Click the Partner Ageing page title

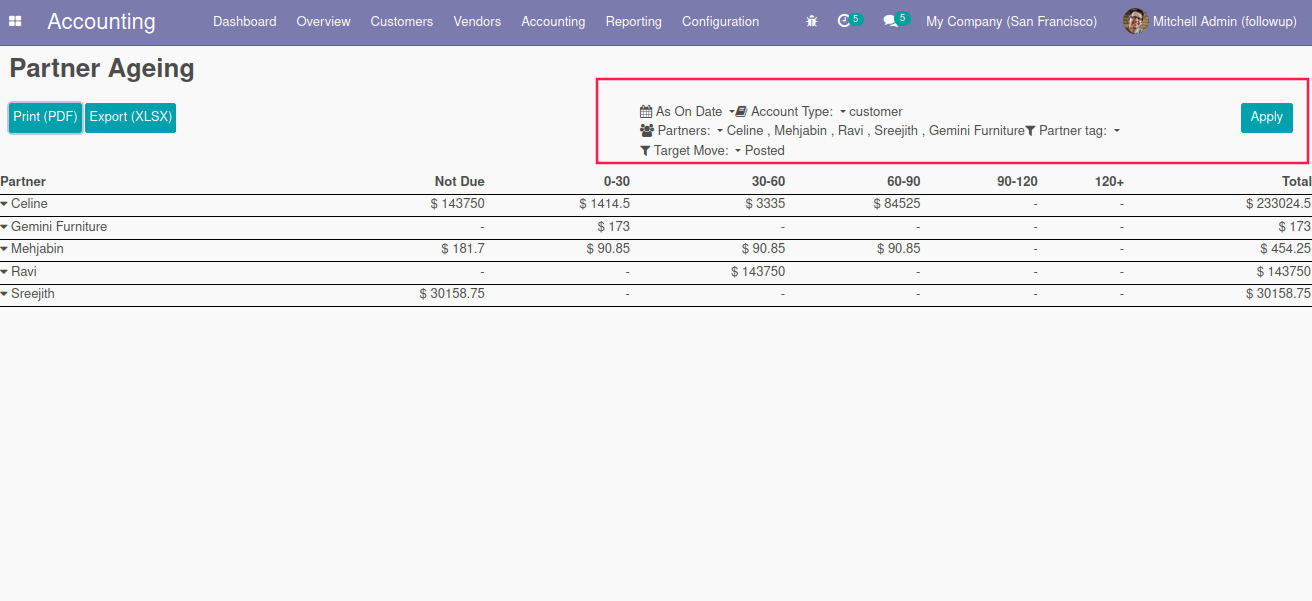(102, 68)
